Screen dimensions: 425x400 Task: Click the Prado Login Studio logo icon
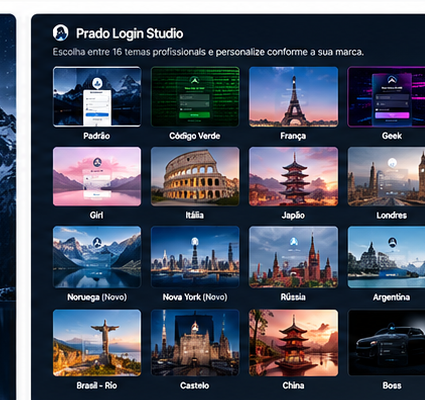61,33
